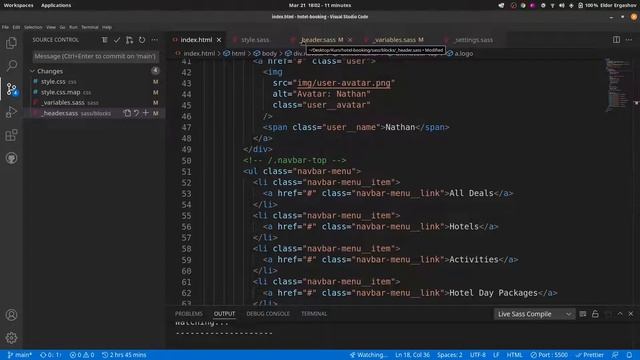Open the Help menu

point(107,27)
